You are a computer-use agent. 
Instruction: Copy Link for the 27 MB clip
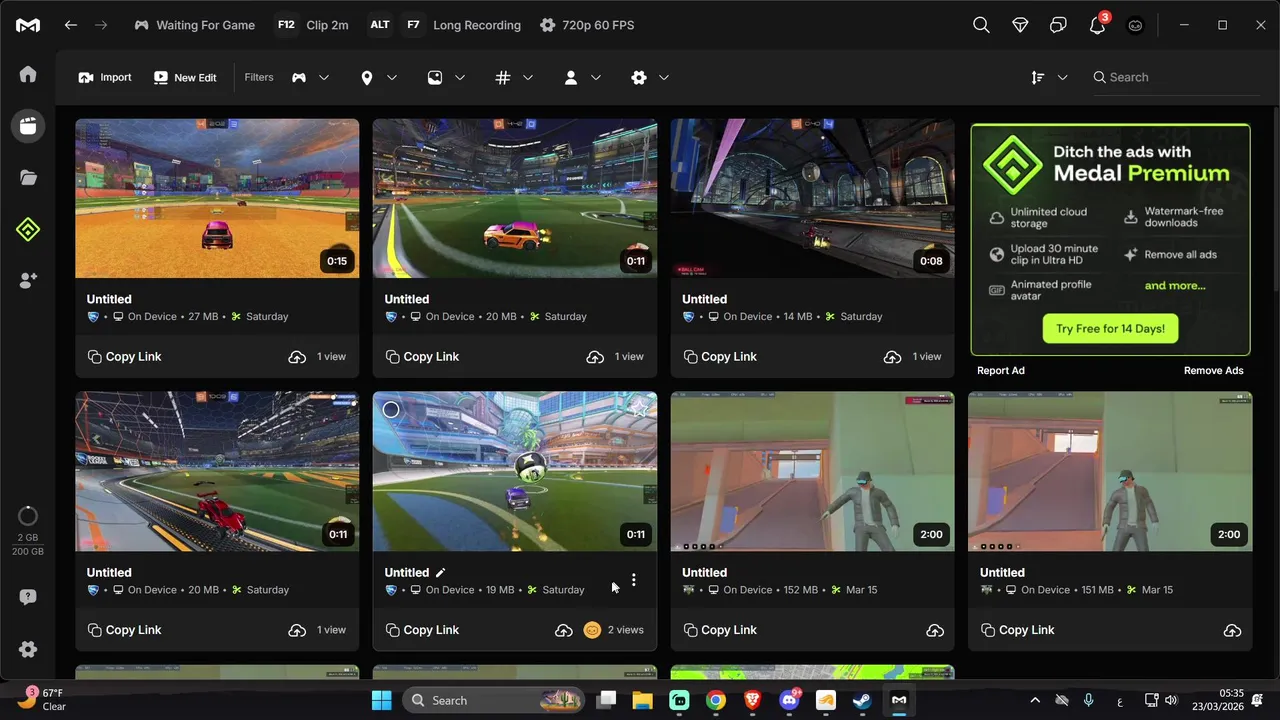coord(124,357)
